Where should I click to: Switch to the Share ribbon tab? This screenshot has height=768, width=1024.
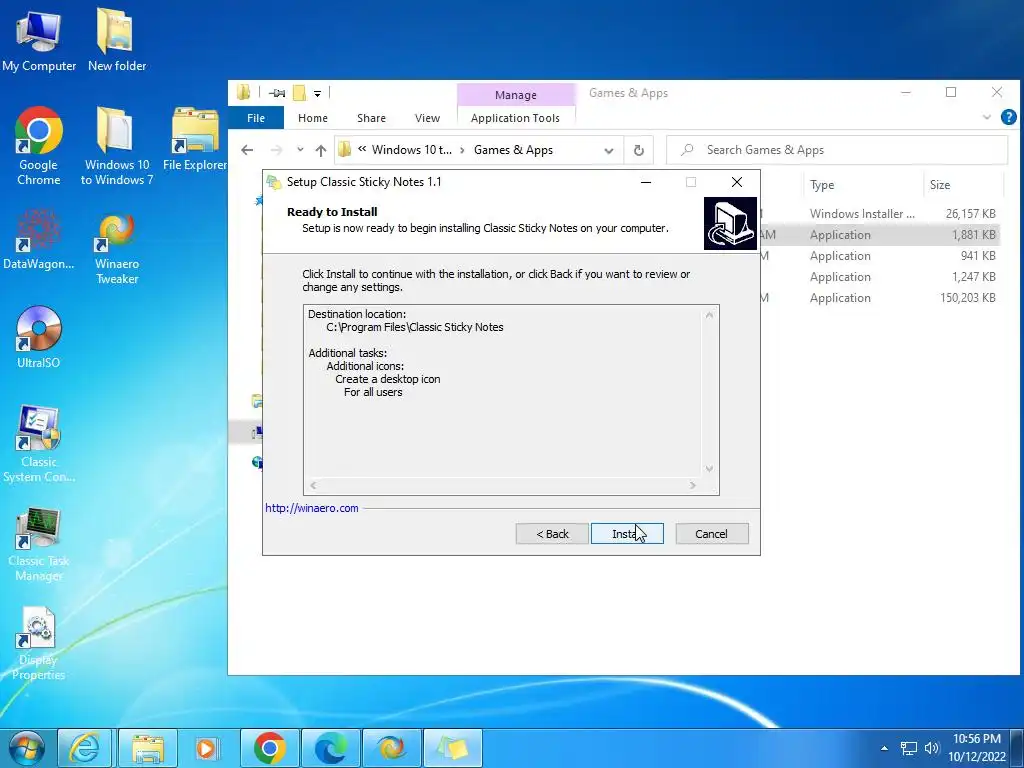point(372,118)
